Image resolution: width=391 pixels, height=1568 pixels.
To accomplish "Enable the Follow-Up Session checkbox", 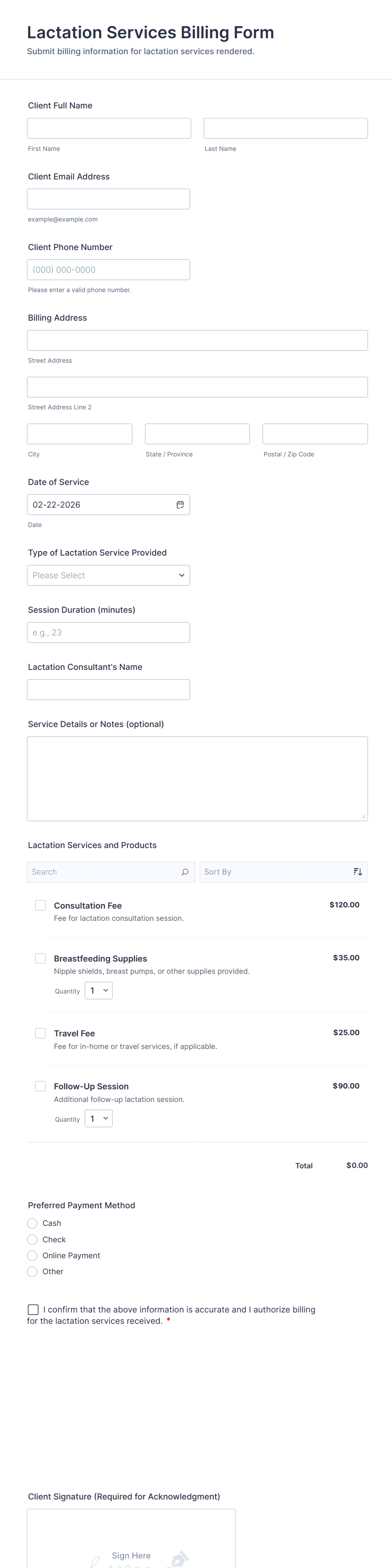I will tap(41, 1086).
